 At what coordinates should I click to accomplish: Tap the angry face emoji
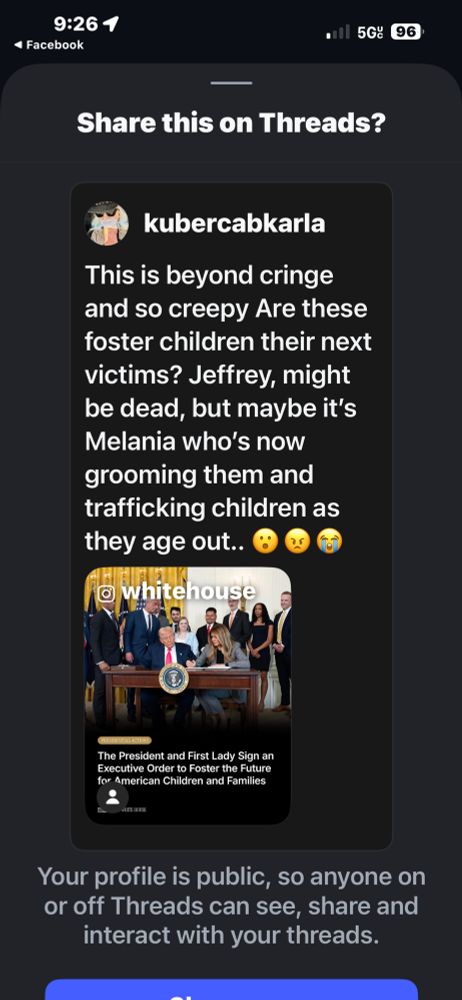pos(297,543)
